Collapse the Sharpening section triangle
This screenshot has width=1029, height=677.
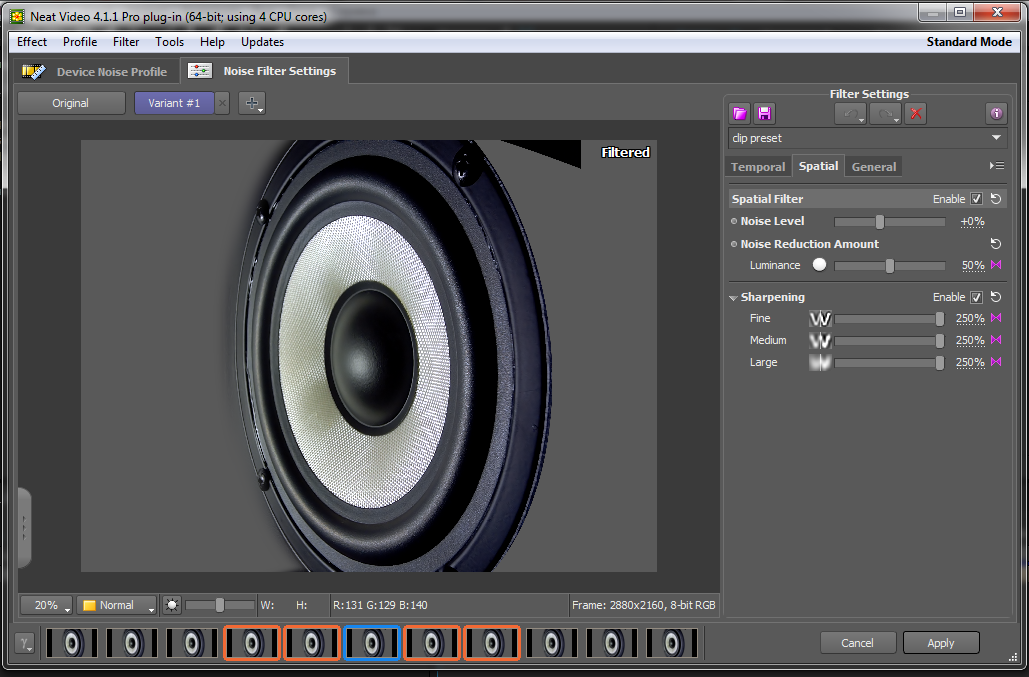(x=733, y=298)
